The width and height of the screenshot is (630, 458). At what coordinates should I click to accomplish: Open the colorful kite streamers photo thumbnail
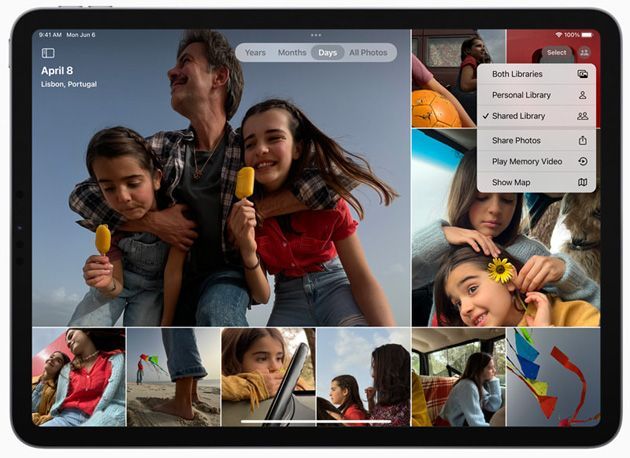(x=553, y=377)
